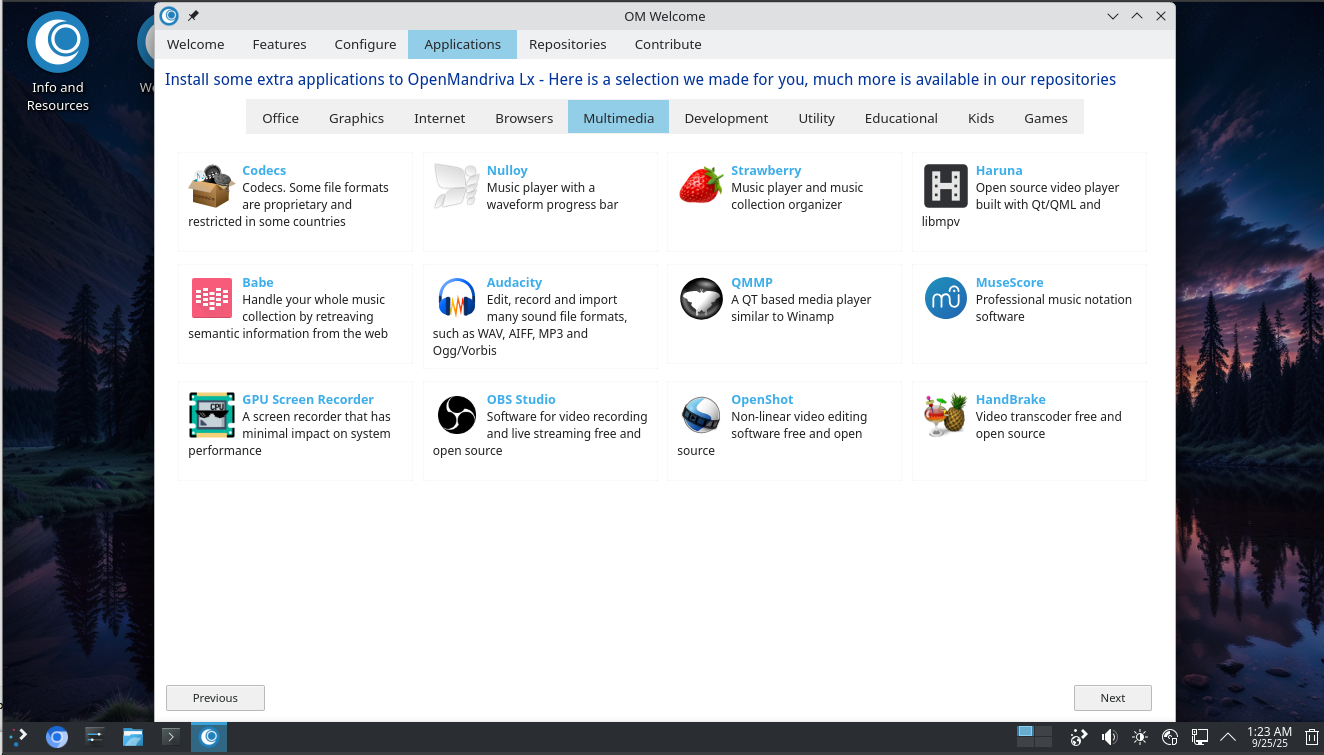Click the GPU Screen Recorder icon
The width and height of the screenshot is (1324, 755).
point(212,415)
